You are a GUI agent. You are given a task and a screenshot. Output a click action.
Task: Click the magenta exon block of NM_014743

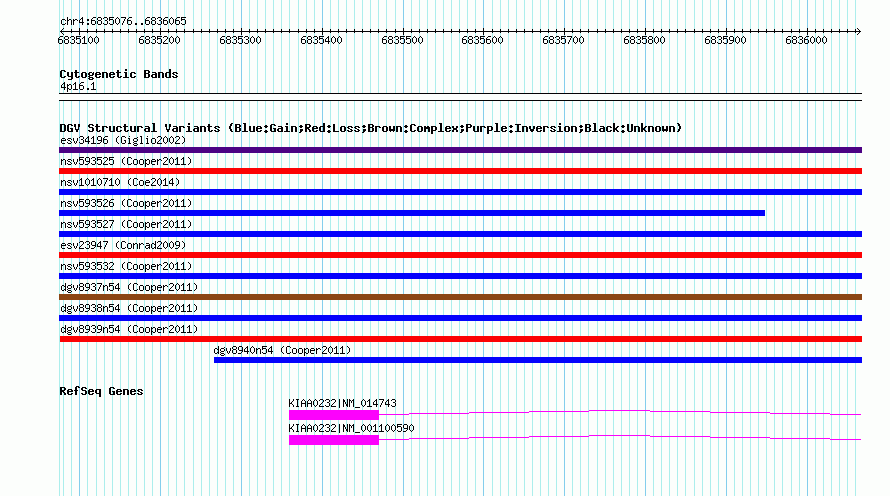pos(334,415)
